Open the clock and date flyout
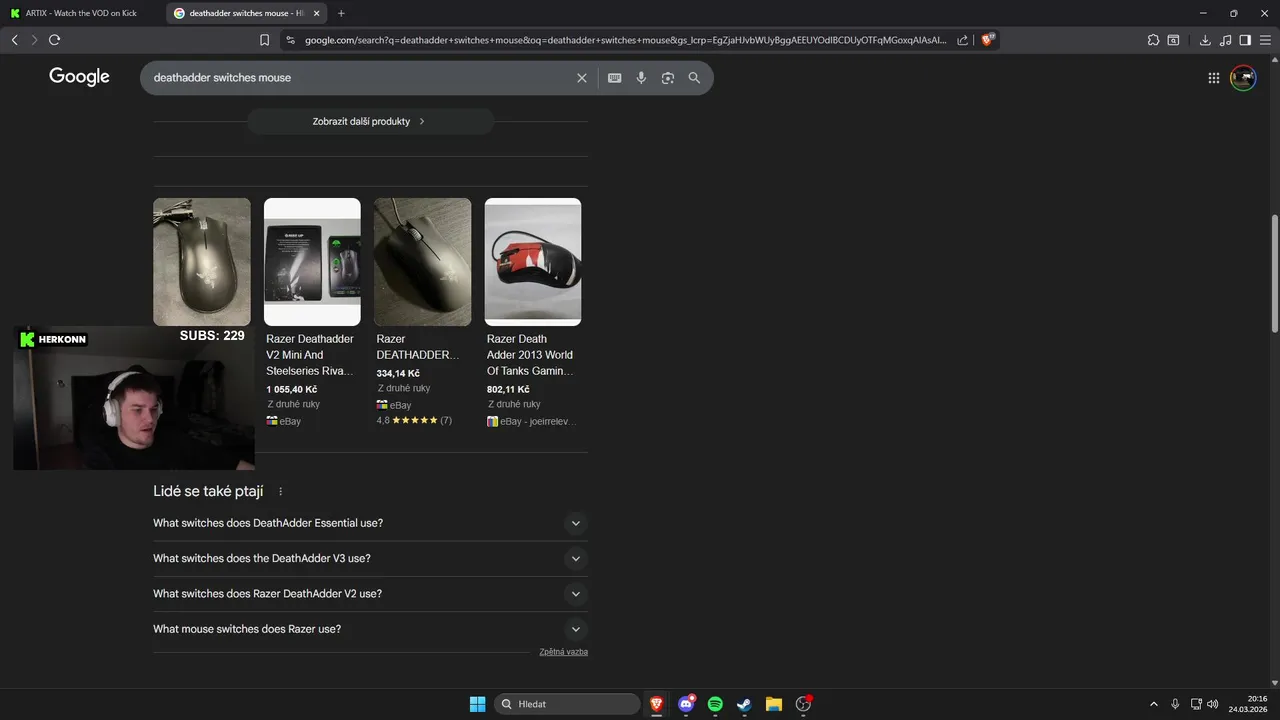1280x720 pixels. (1249, 704)
